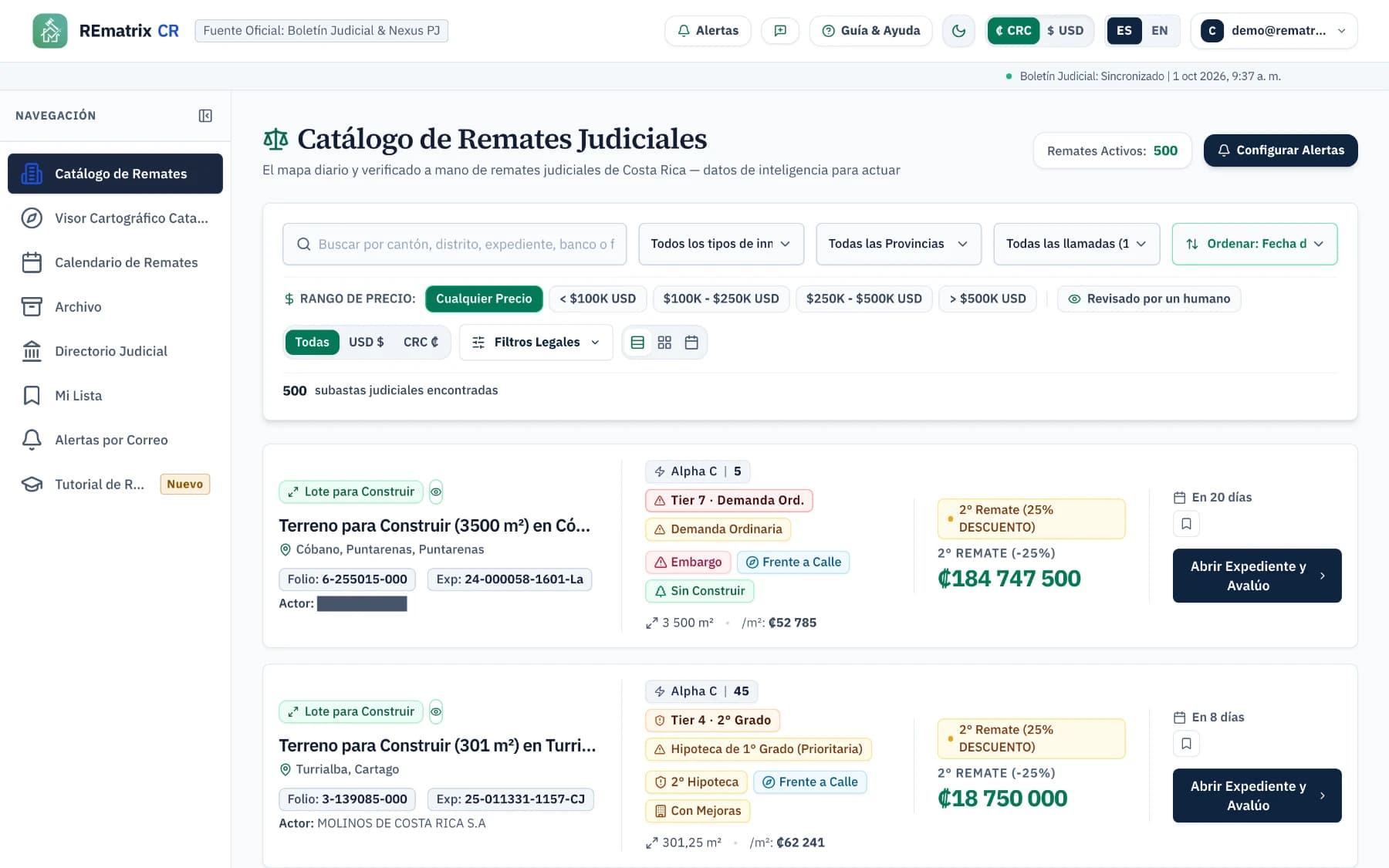Image resolution: width=1389 pixels, height=868 pixels.
Task: Go to Calendario de Remates
Action: (116, 262)
